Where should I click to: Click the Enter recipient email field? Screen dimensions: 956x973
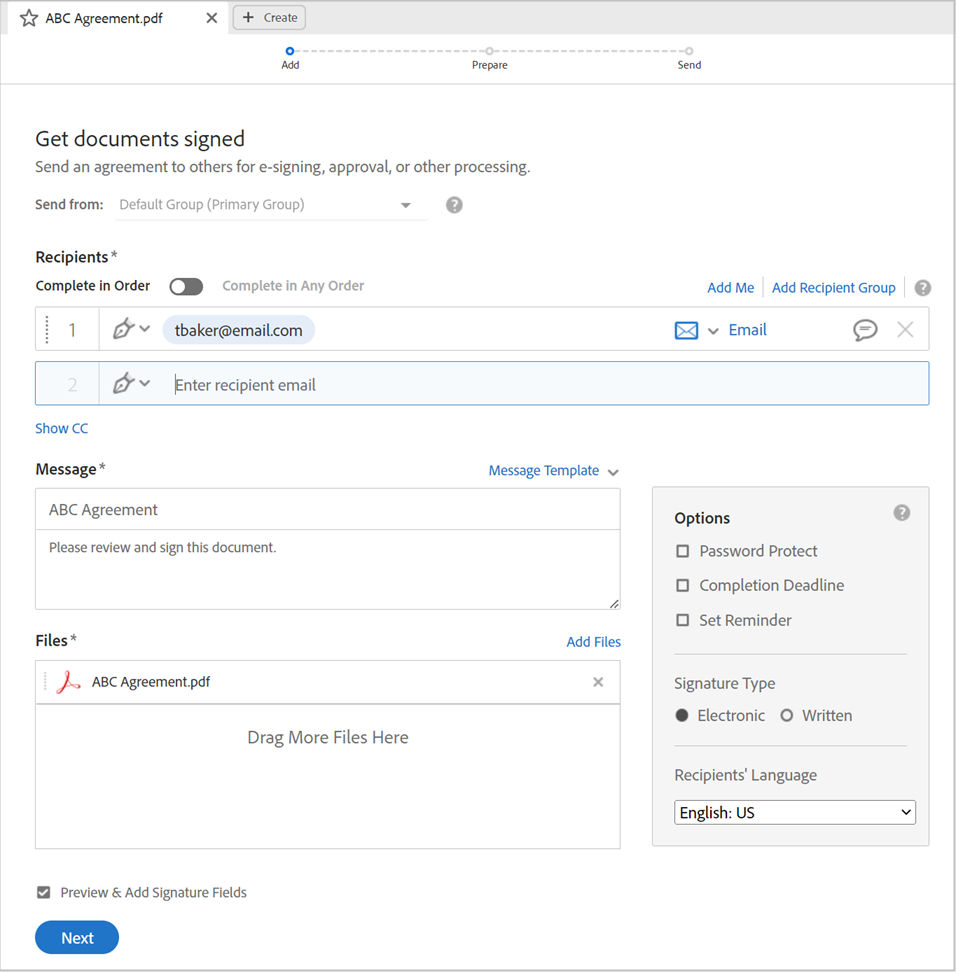point(300,383)
